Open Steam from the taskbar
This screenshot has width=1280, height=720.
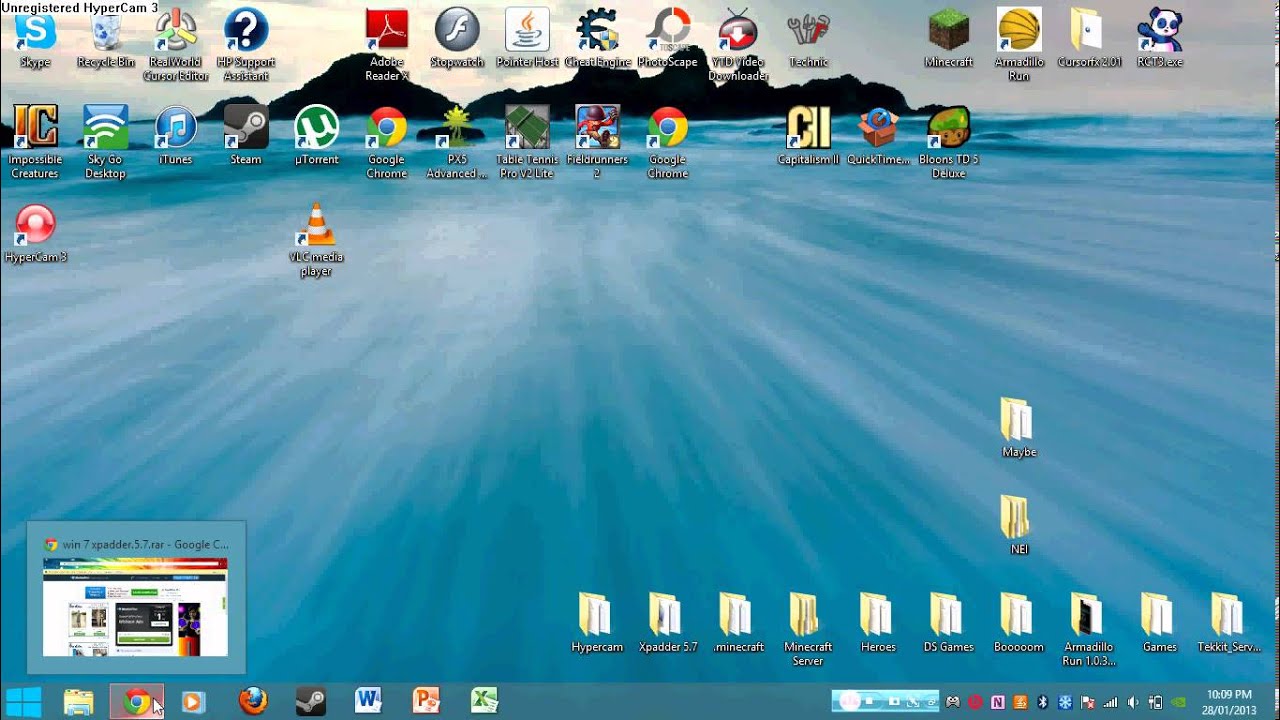(311, 702)
